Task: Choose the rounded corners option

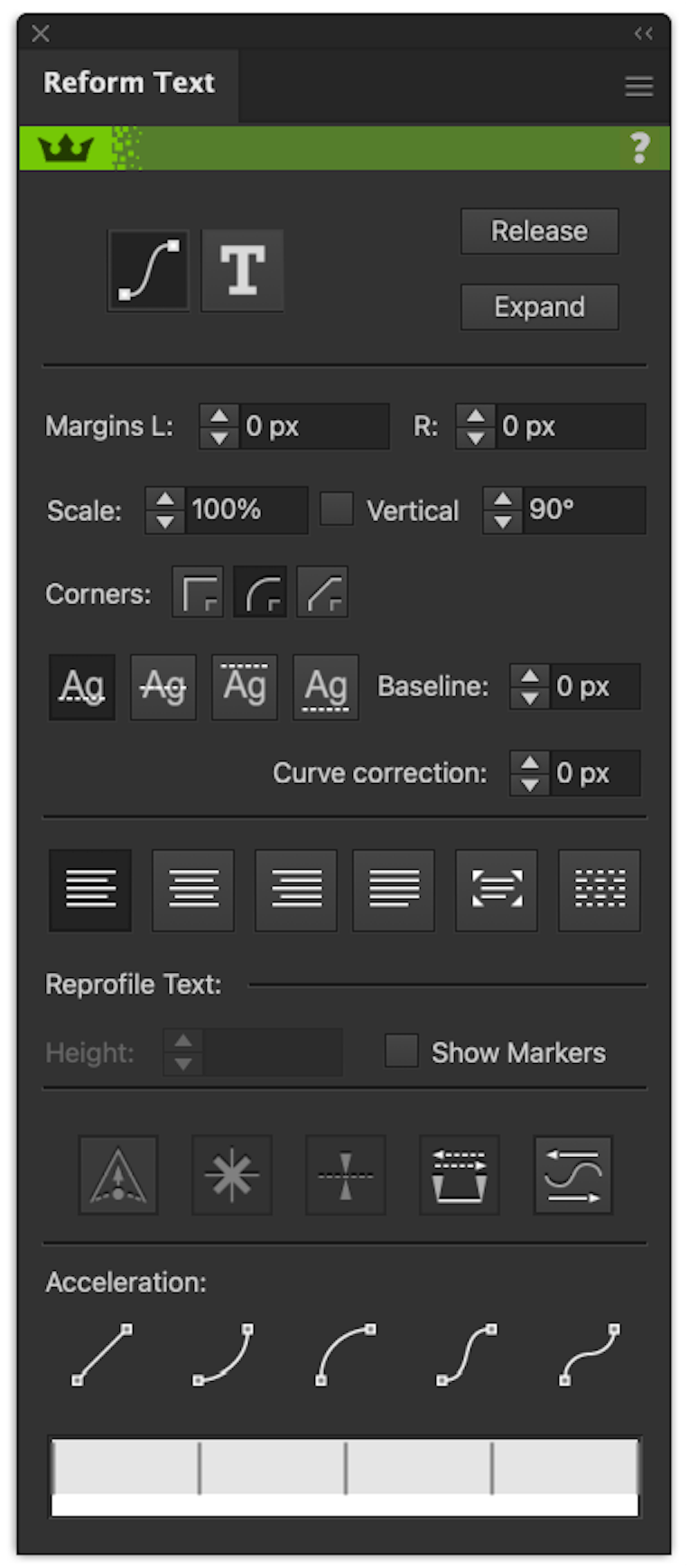Action: (260, 593)
